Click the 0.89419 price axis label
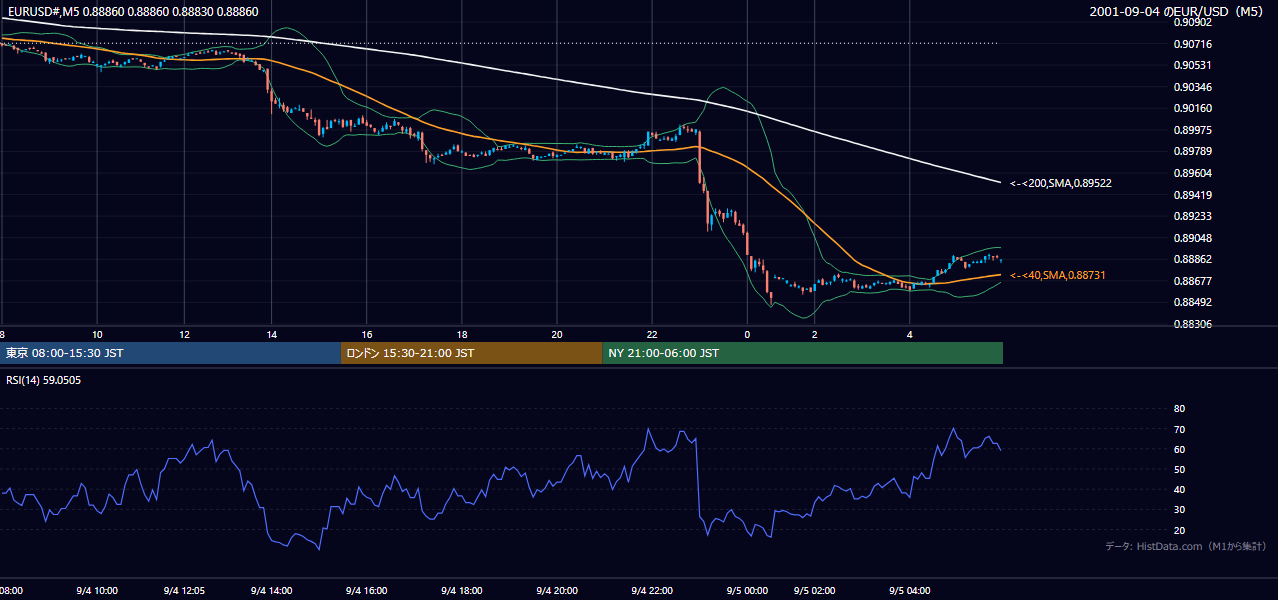1278x600 pixels. [1193, 195]
